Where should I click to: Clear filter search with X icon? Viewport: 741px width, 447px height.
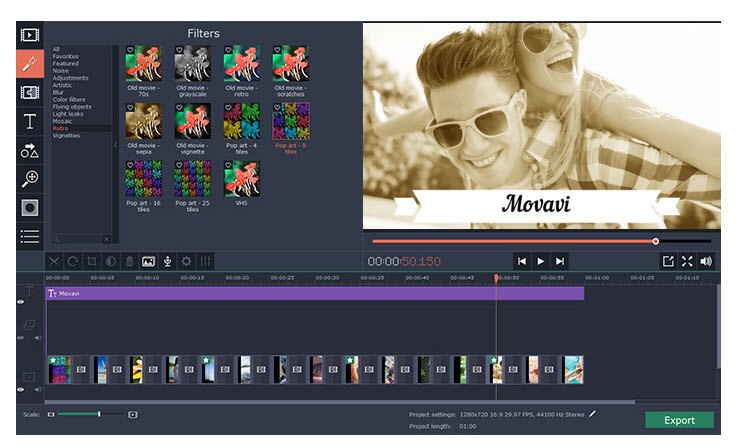[x=107, y=239]
